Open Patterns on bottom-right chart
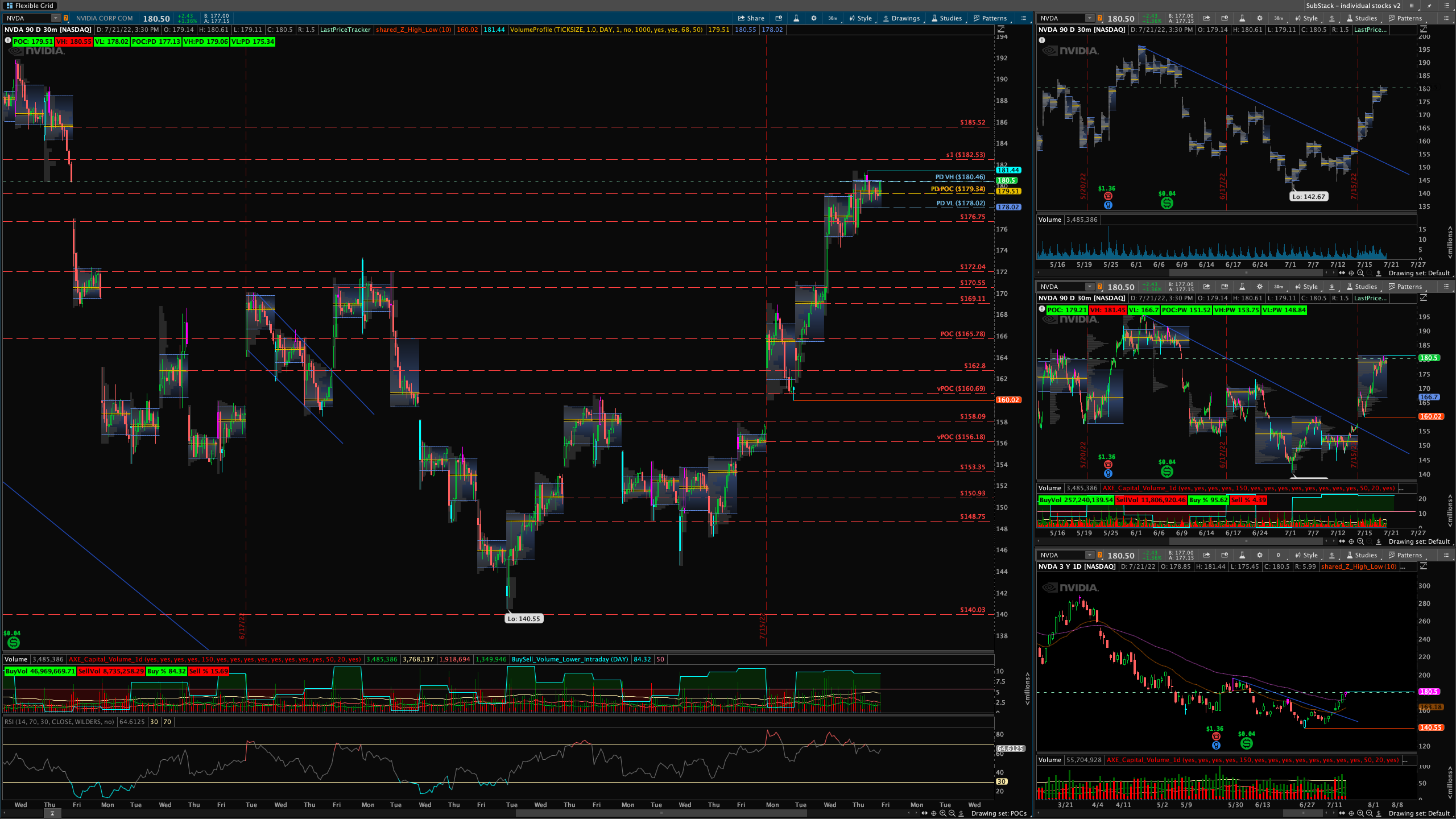 tap(1405, 555)
